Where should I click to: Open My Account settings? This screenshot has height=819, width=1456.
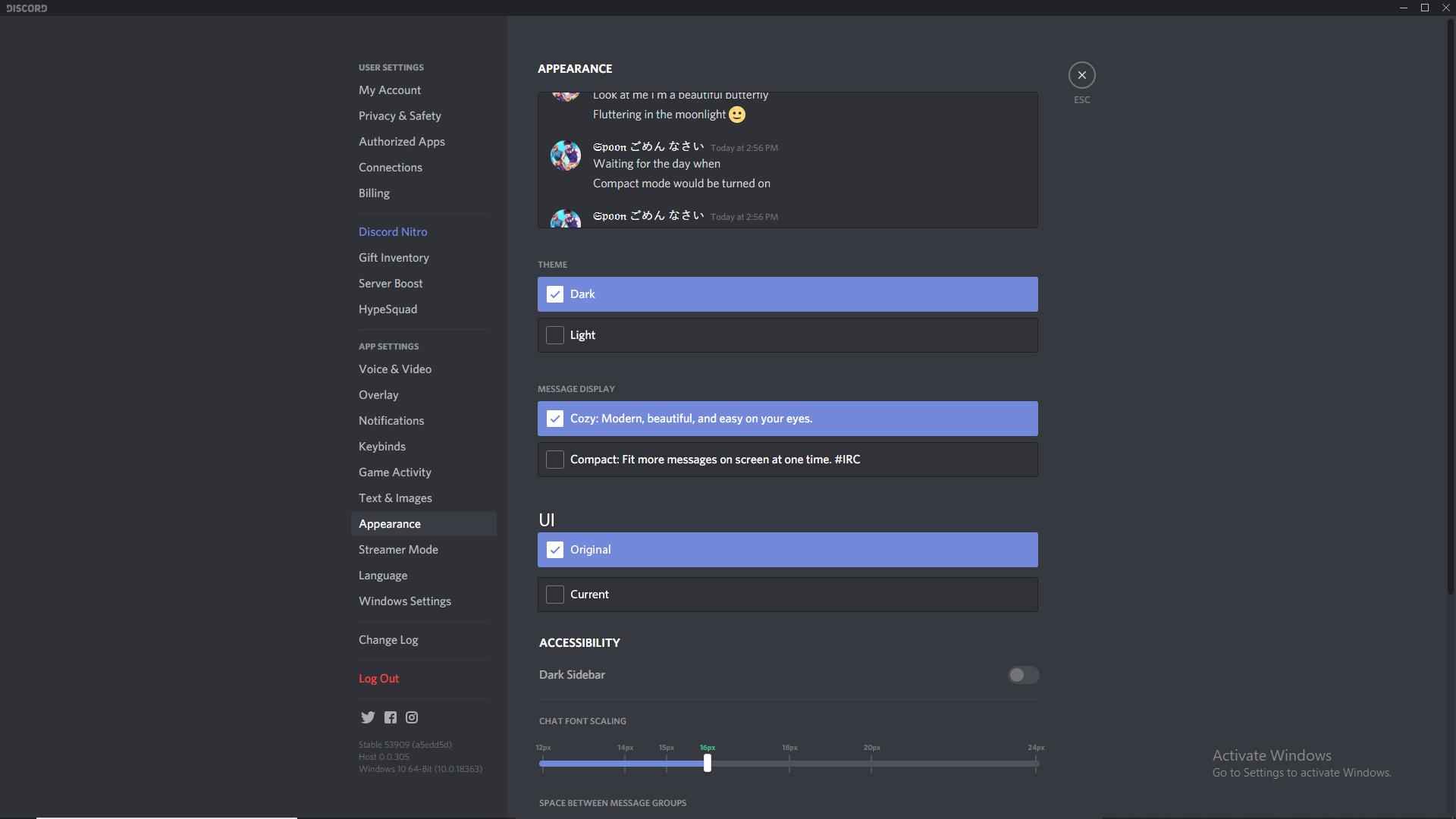[390, 89]
